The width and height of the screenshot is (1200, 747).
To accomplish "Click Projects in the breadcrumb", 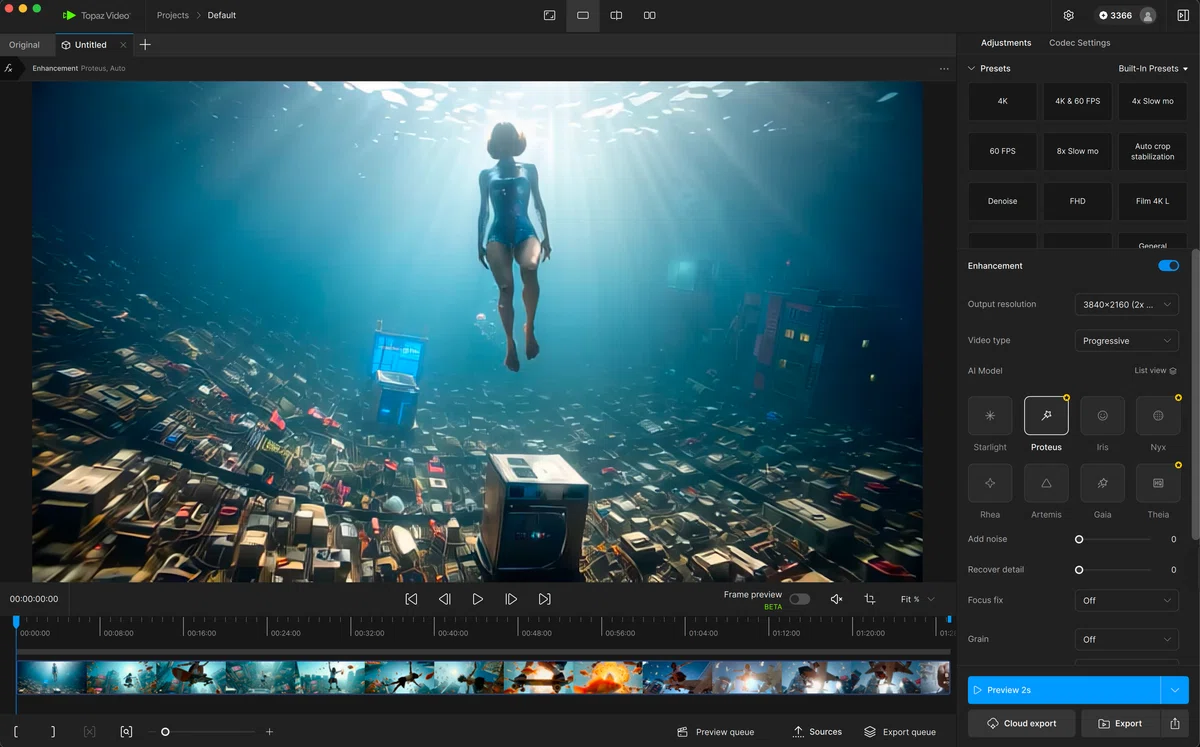I will (x=173, y=16).
